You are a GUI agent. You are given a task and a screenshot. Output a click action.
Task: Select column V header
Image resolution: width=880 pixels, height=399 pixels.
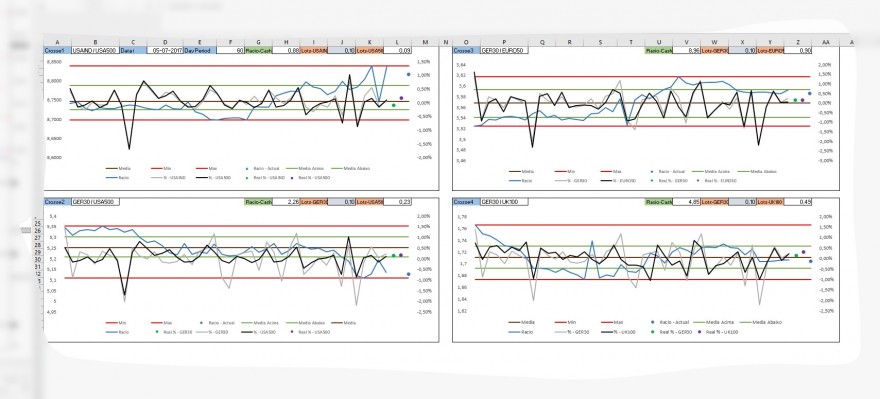pos(686,42)
